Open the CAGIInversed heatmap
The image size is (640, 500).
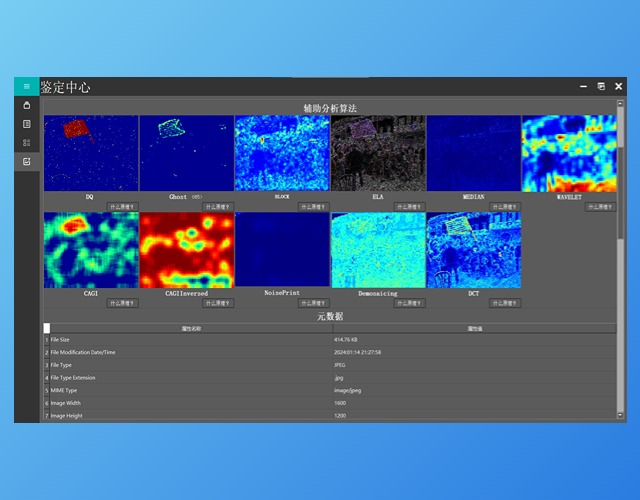click(x=186, y=250)
